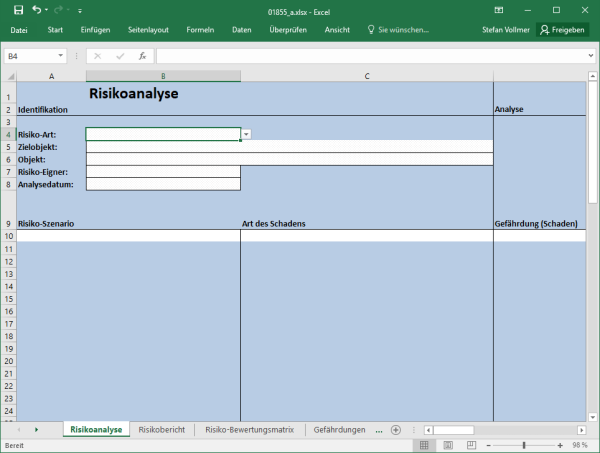This screenshot has width=600, height=453.
Task: Click the zoom slider in status bar
Action: (523, 445)
